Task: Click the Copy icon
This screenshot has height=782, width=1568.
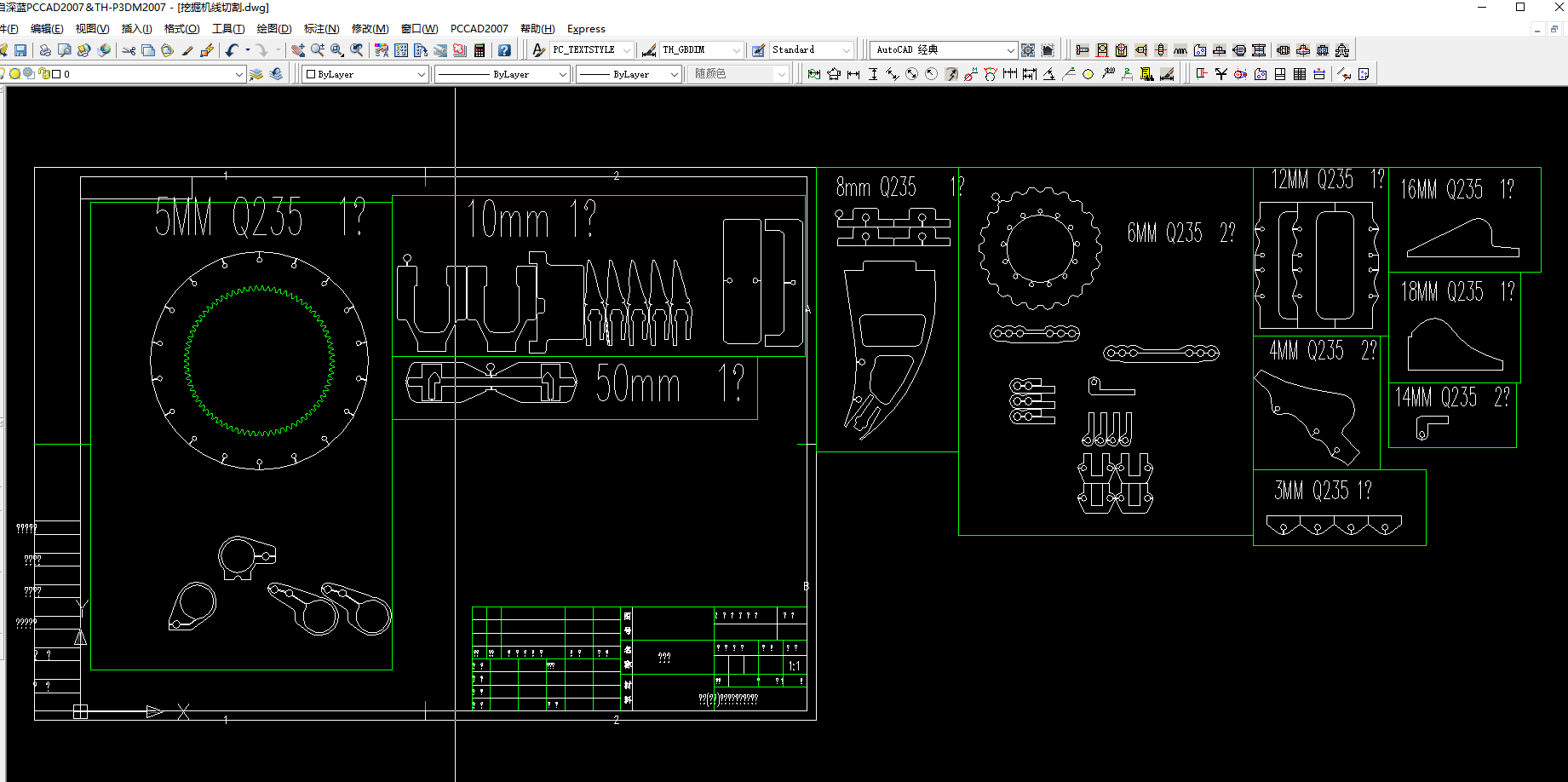Action: [148, 50]
